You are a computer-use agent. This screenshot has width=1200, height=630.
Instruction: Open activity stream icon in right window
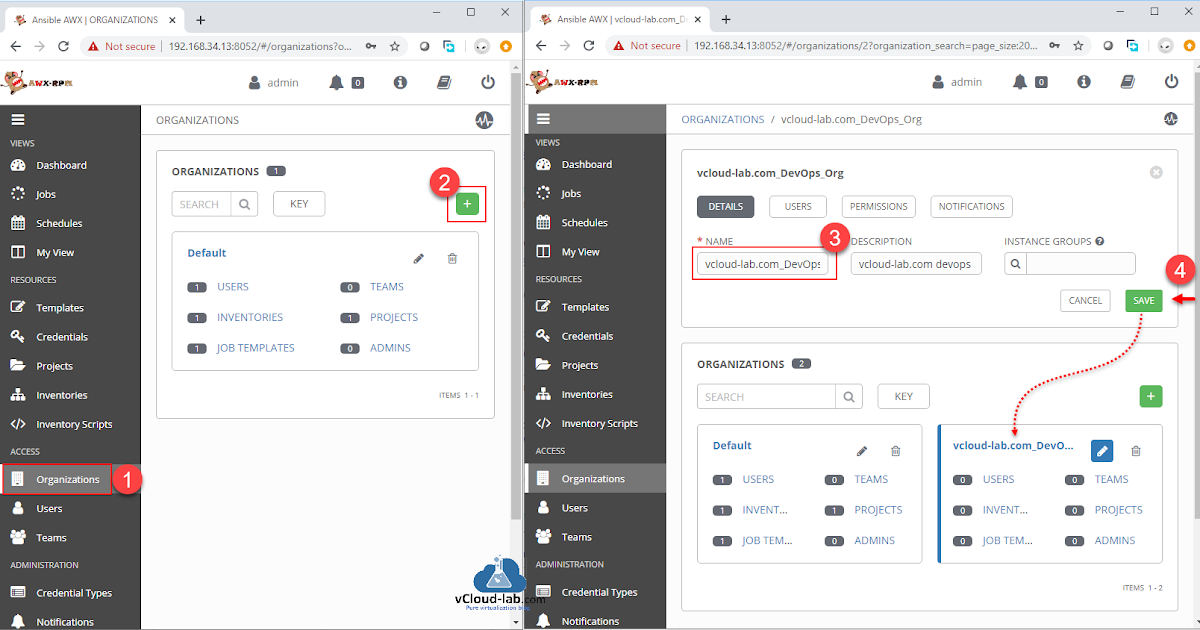click(x=1171, y=119)
